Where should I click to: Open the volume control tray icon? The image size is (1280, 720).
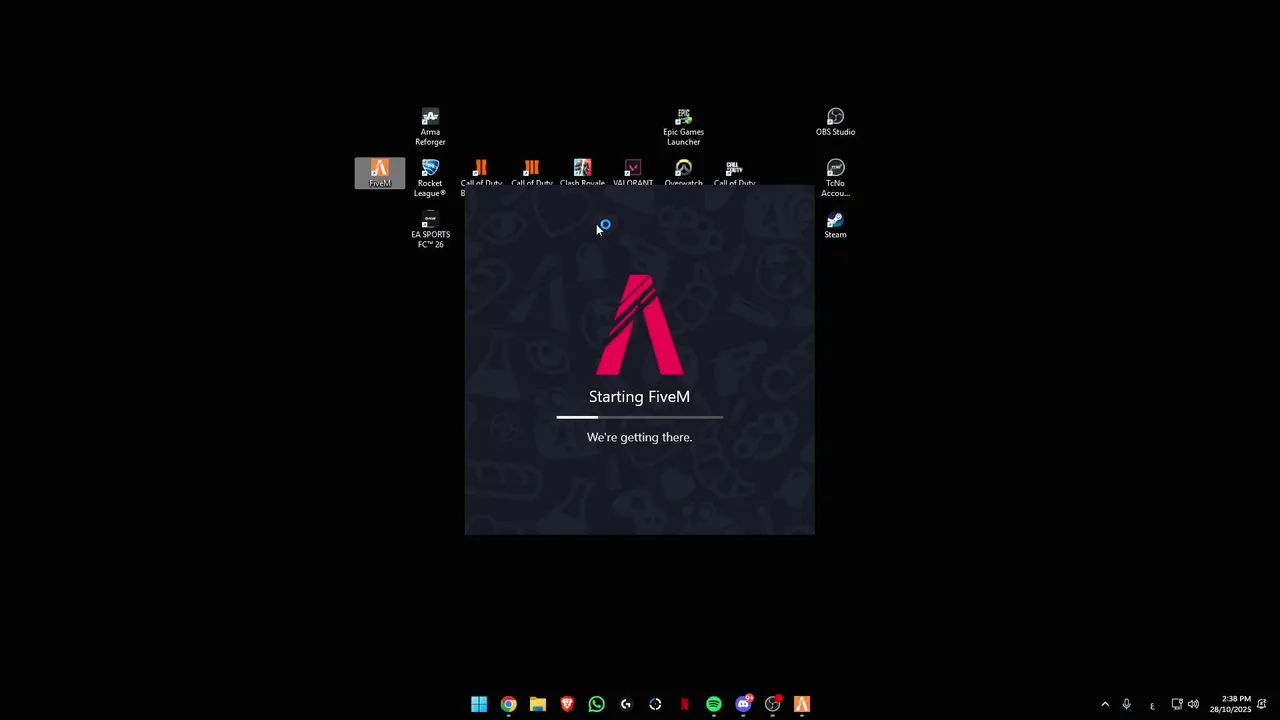point(1193,704)
